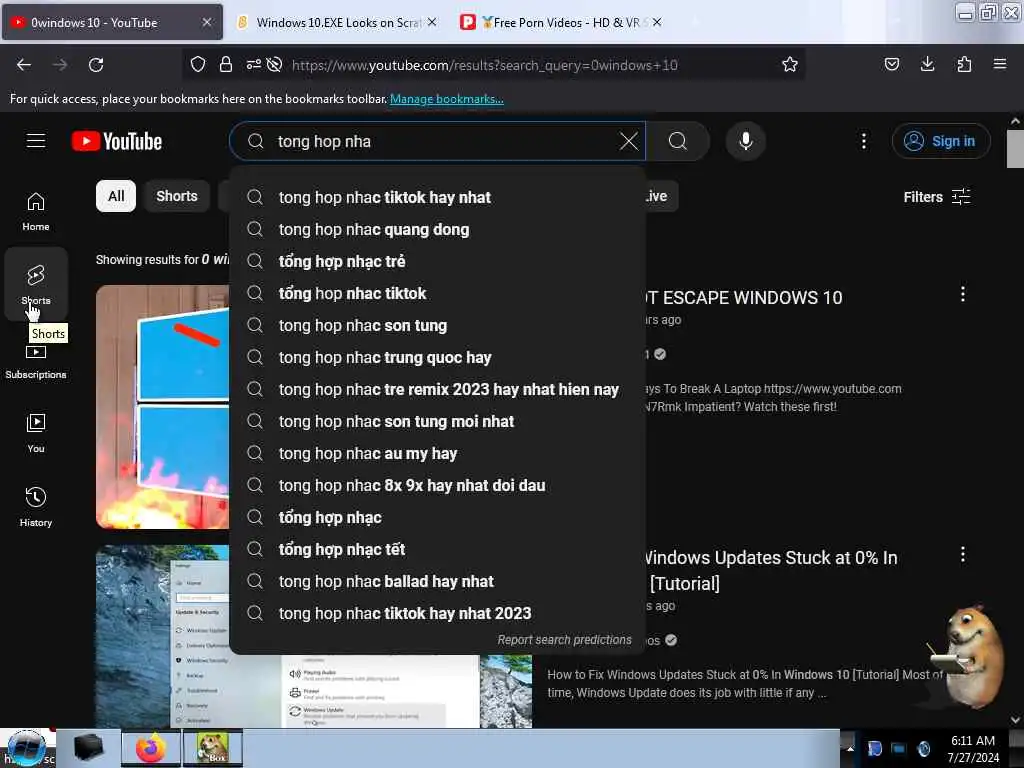Go back with the browser back arrow

click(x=24, y=65)
